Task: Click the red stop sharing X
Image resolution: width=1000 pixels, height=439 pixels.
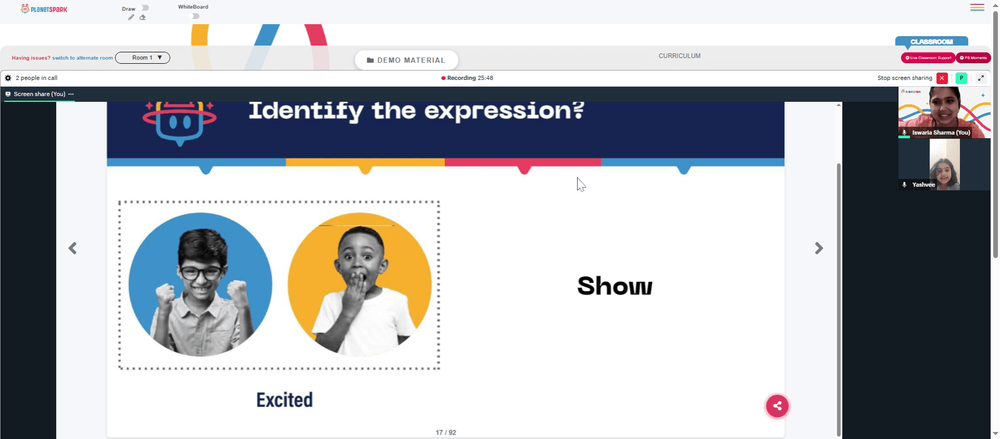Action: click(942, 78)
